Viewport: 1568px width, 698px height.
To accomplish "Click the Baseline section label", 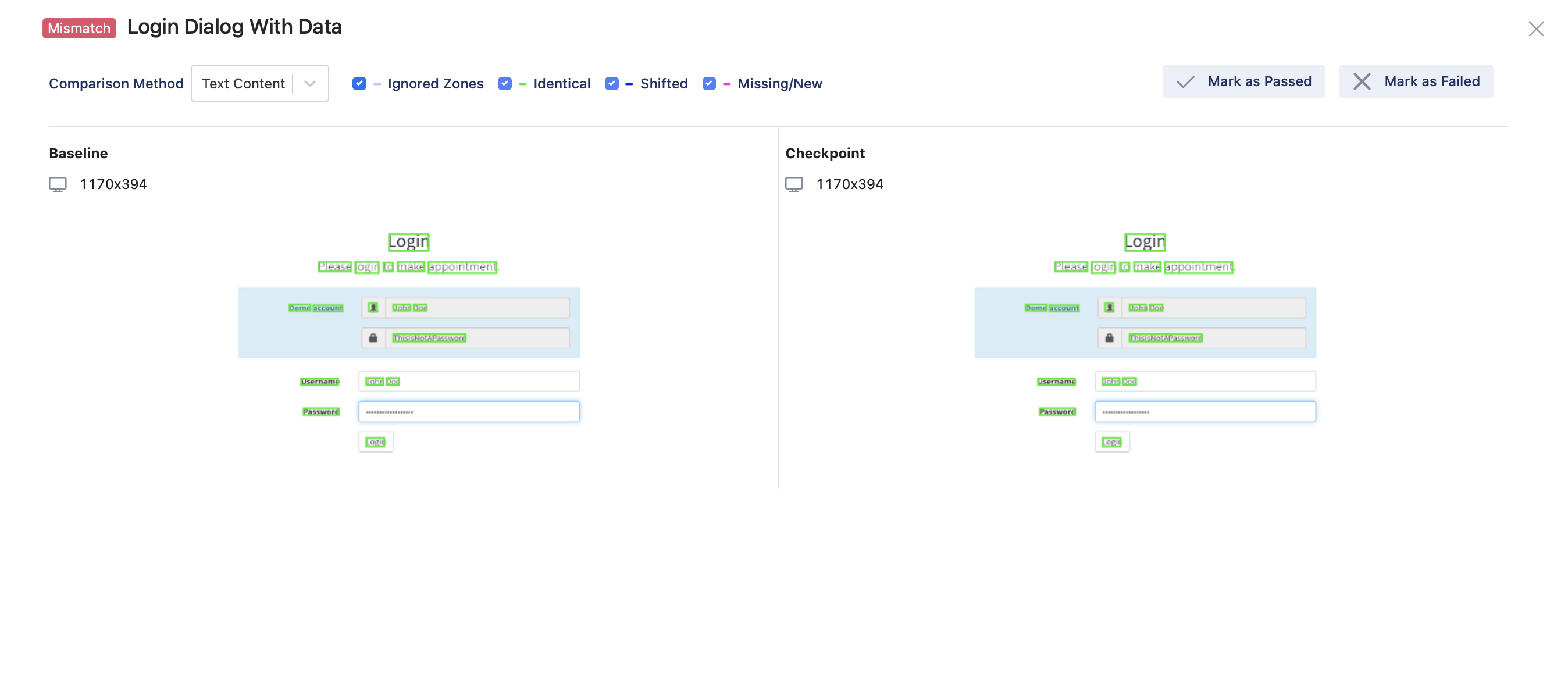I will click(x=78, y=153).
